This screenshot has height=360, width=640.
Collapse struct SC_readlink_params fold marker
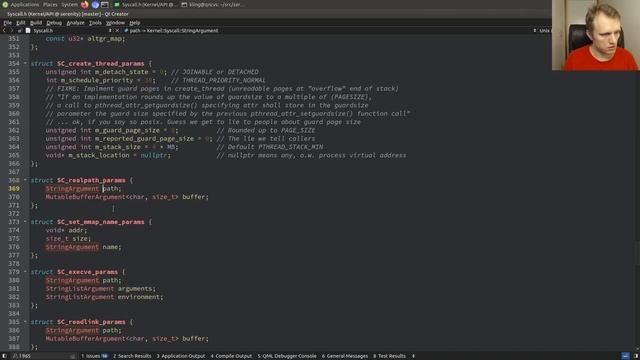(x=25, y=322)
